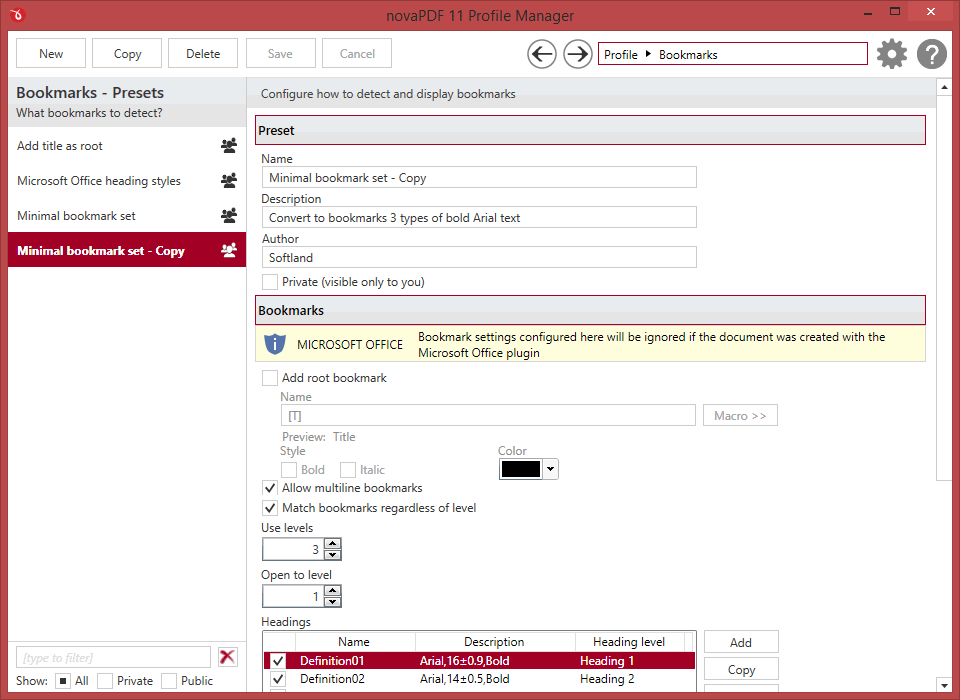960x700 pixels.
Task: Click the Cancel button
Action: click(357, 53)
